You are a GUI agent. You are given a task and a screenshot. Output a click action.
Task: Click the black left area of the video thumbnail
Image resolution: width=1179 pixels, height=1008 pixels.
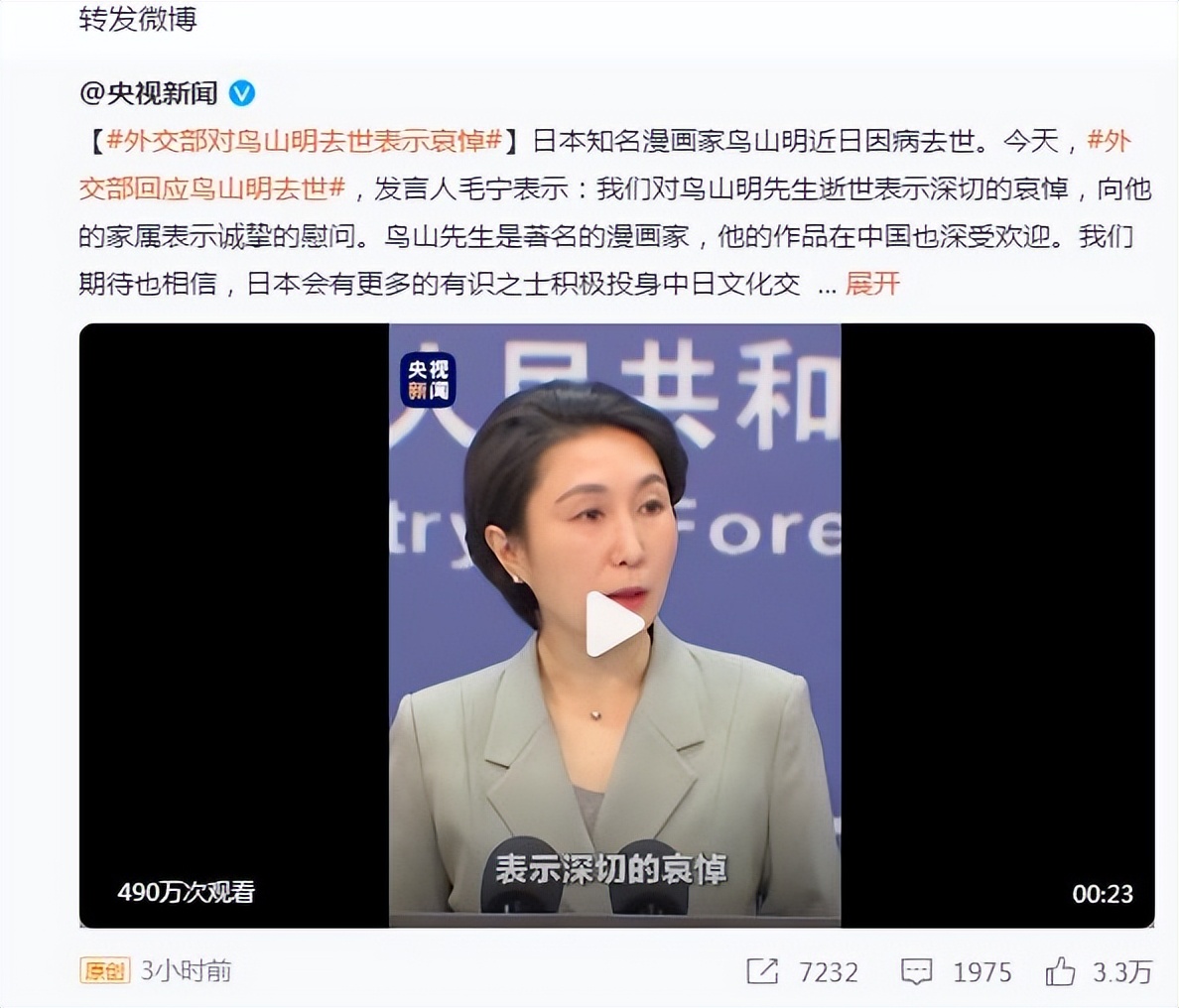point(234,625)
